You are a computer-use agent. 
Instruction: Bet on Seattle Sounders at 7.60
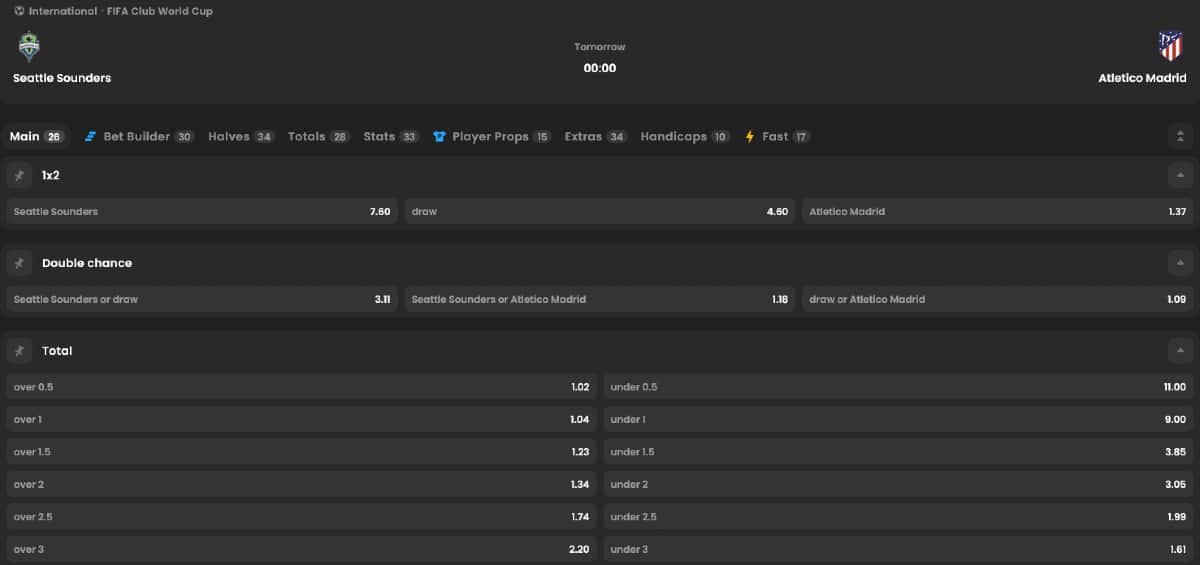tap(202, 212)
